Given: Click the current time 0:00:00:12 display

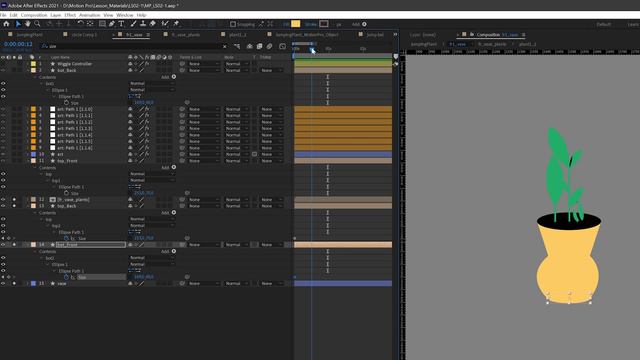Looking at the screenshot, I should (x=18, y=44).
